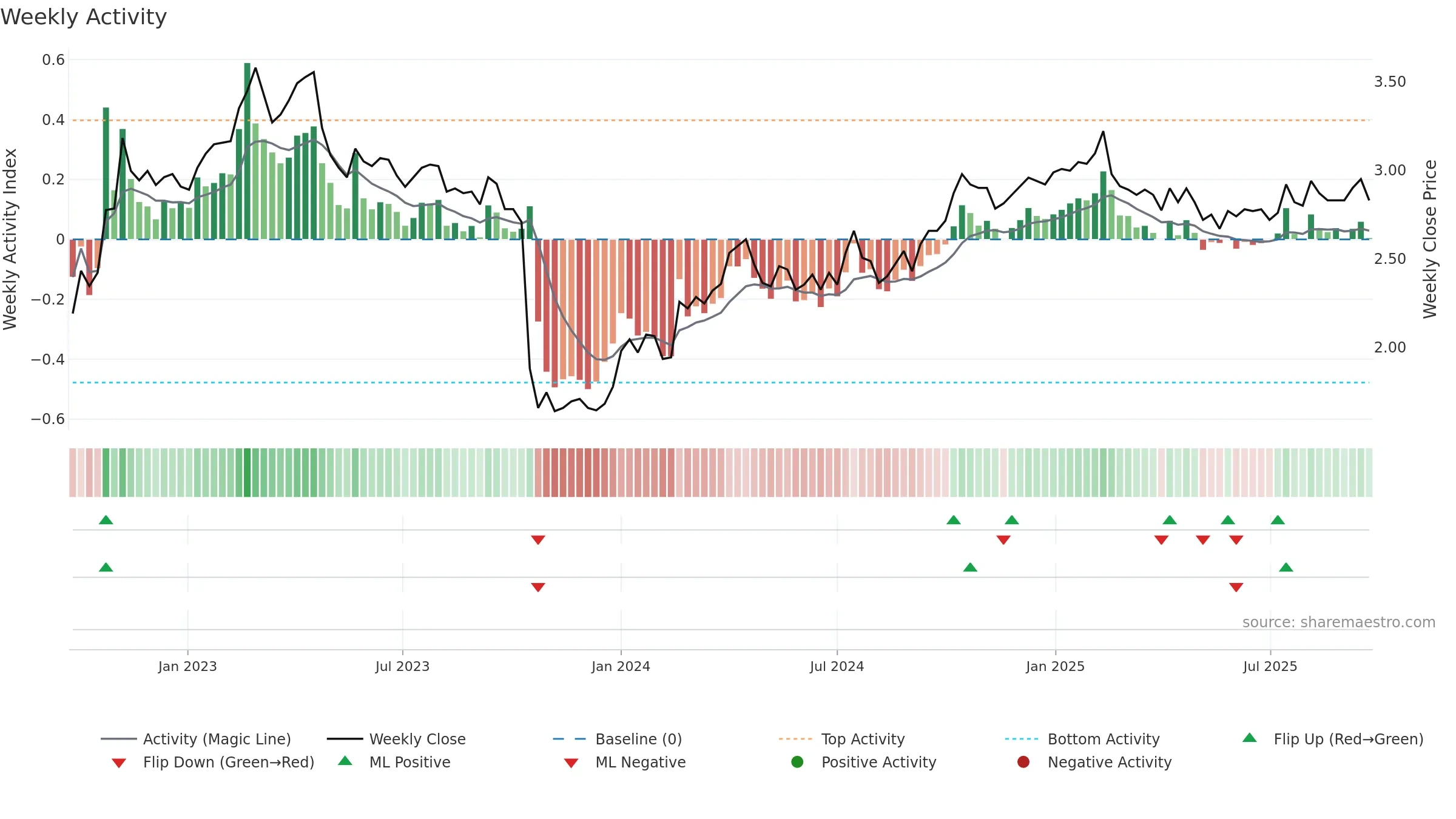
Task: Click the 0.2 left axis tick label
Action: [53, 180]
